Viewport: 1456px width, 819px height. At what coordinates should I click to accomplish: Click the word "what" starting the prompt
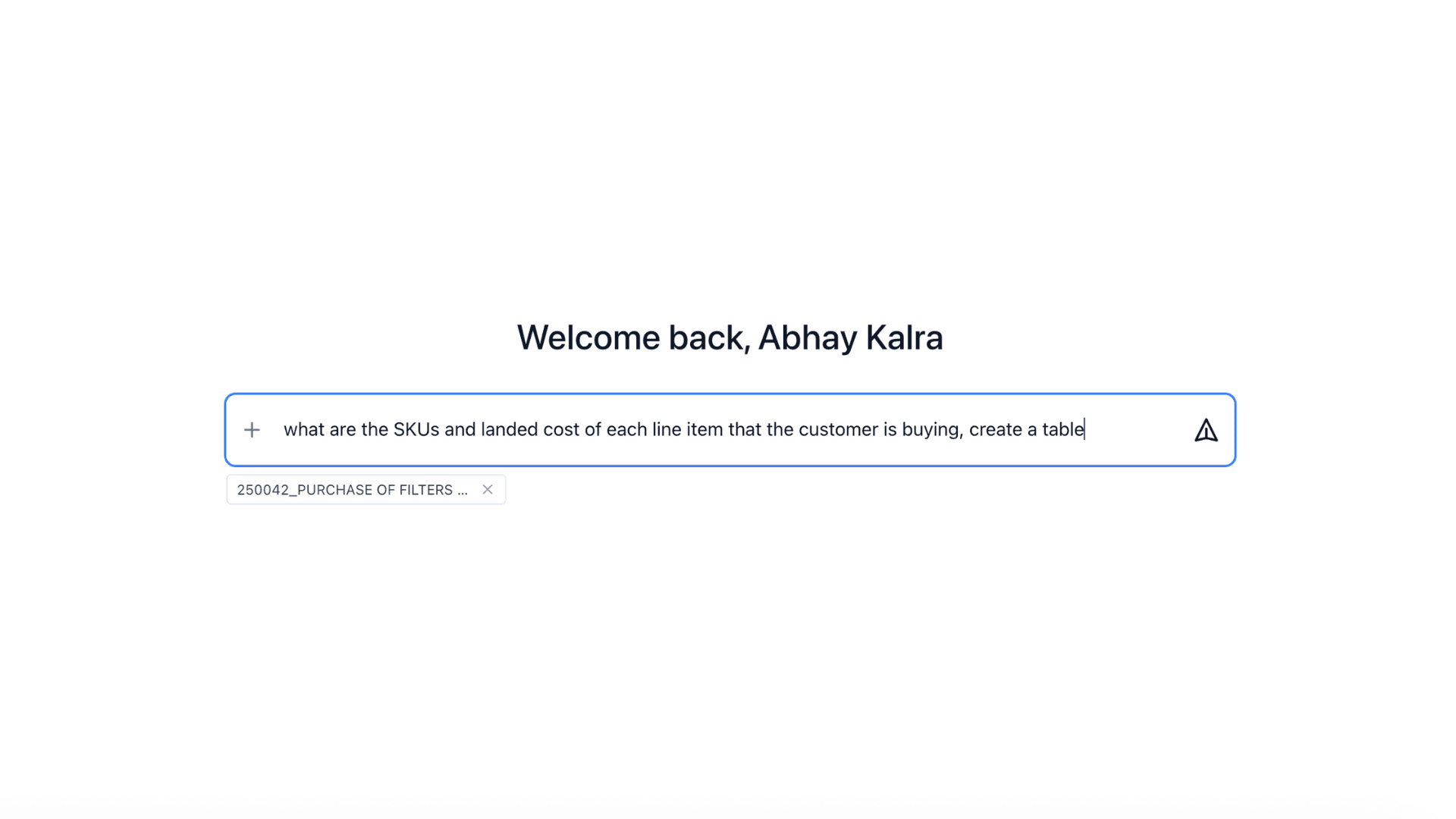pyautogui.click(x=303, y=430)
